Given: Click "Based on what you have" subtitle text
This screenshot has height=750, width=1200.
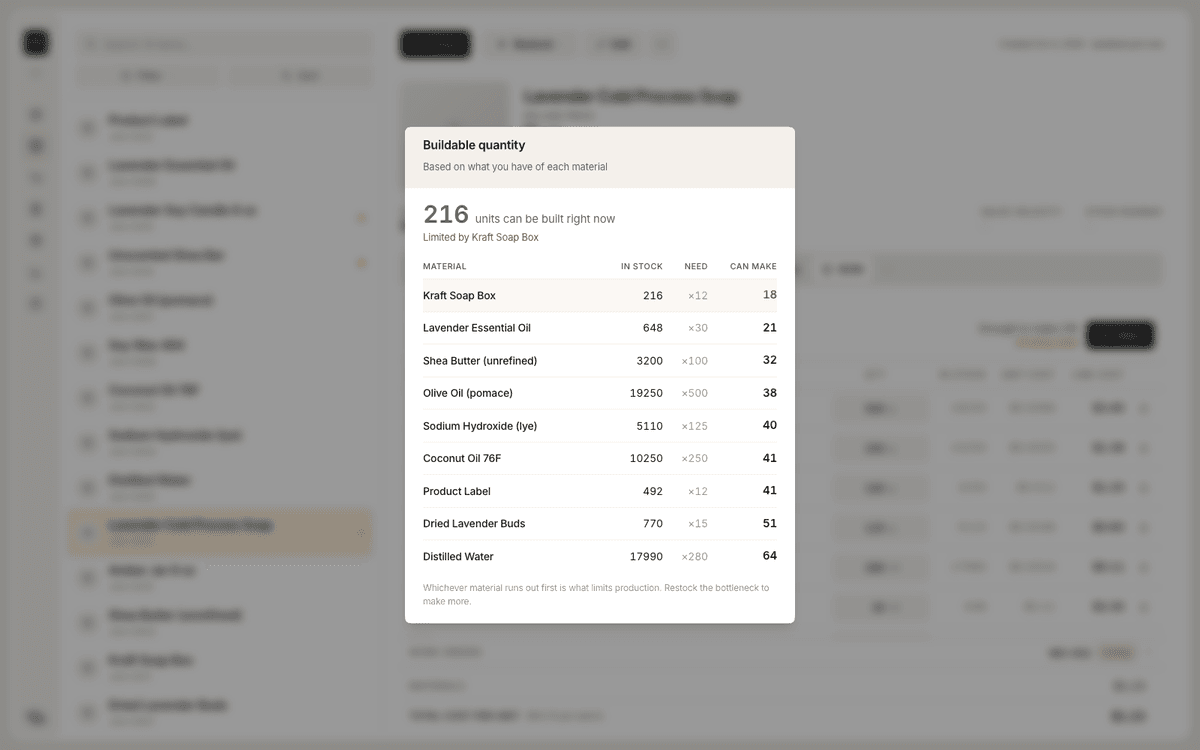Looking at the screenshot, I should point(515,167).
